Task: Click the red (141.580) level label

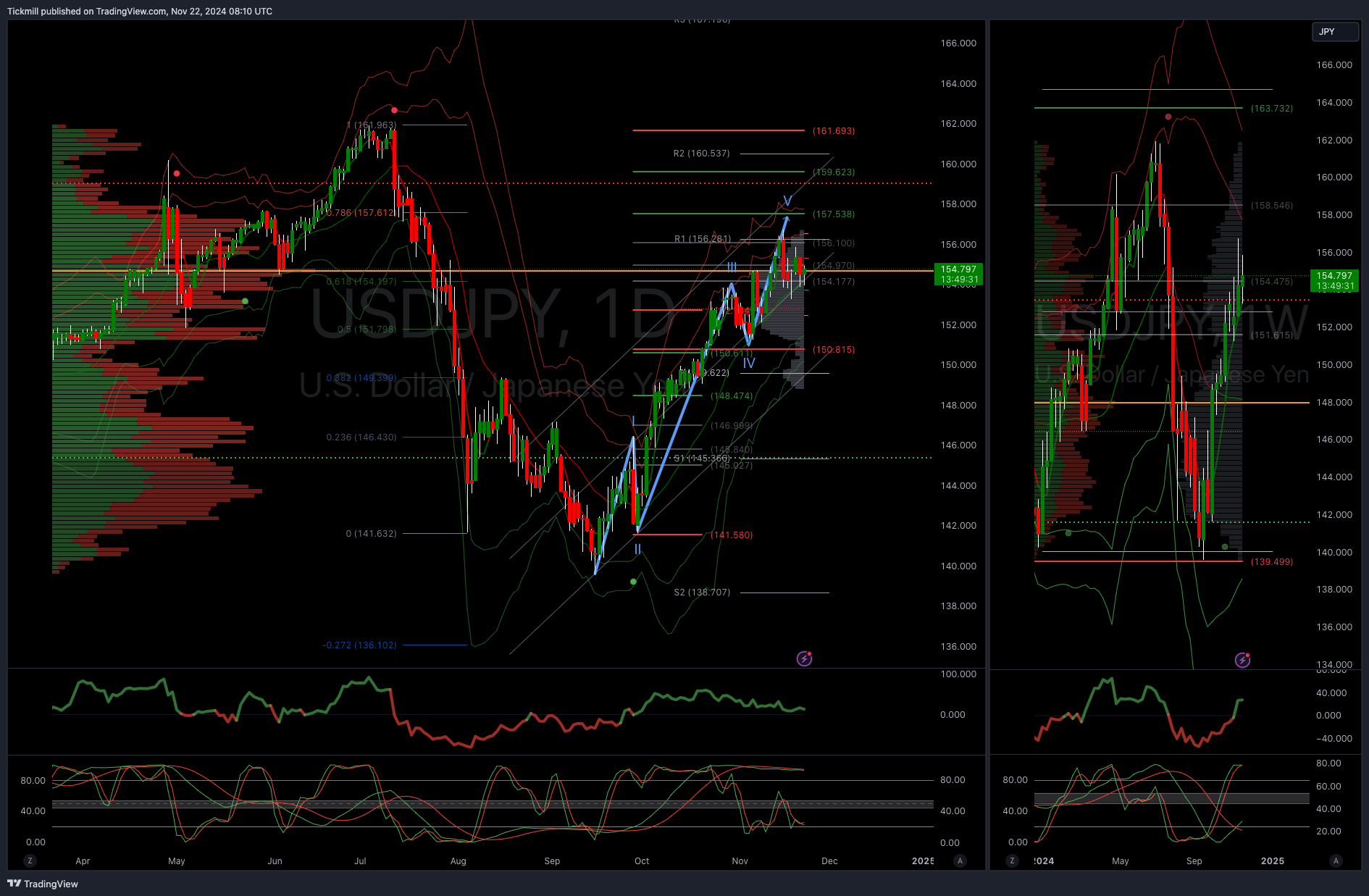Action: (732, 535)
